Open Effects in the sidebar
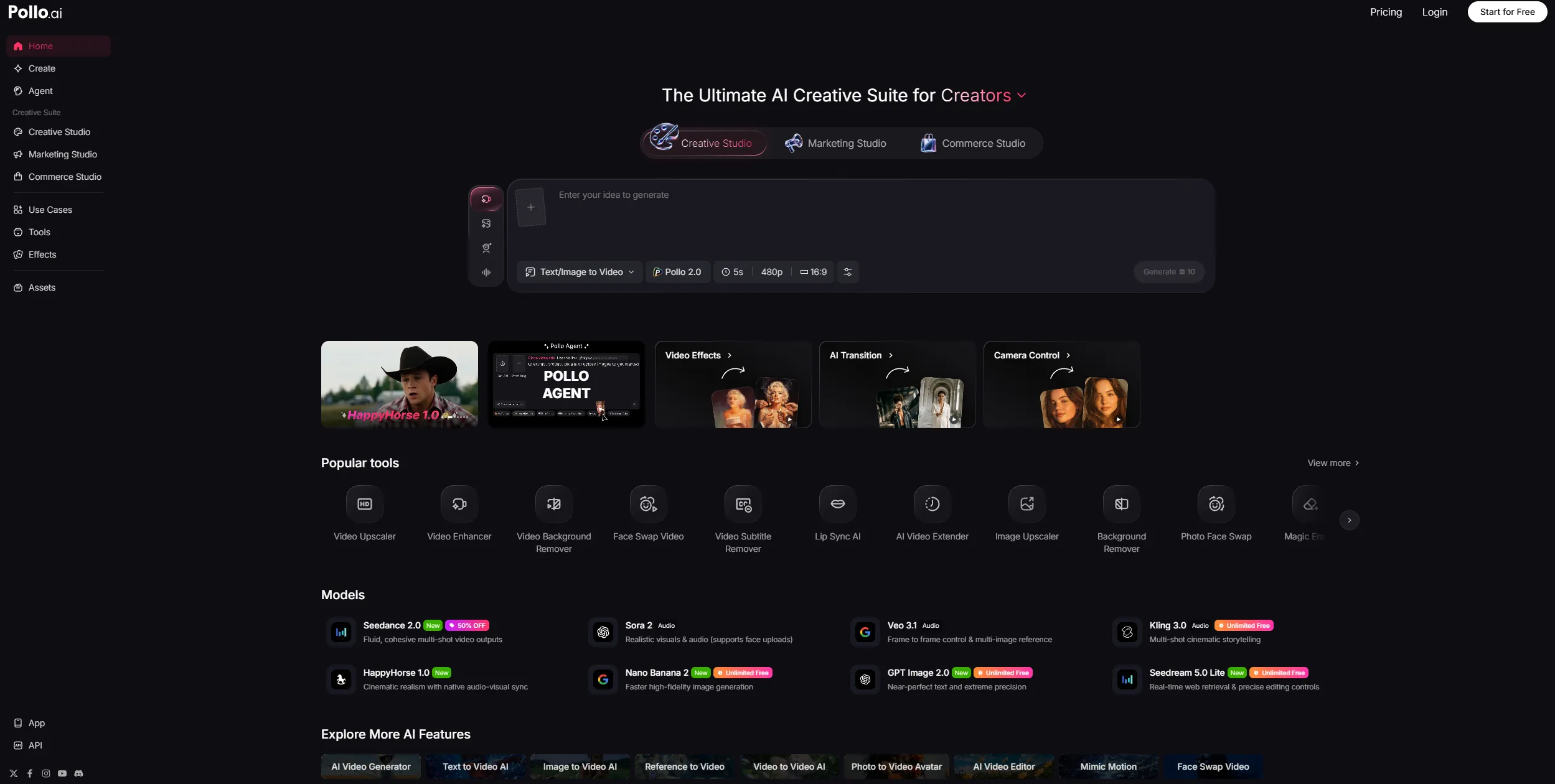The width and height of the screenshot is (1555, 784). pyautogui.click(x=59, y=254)
